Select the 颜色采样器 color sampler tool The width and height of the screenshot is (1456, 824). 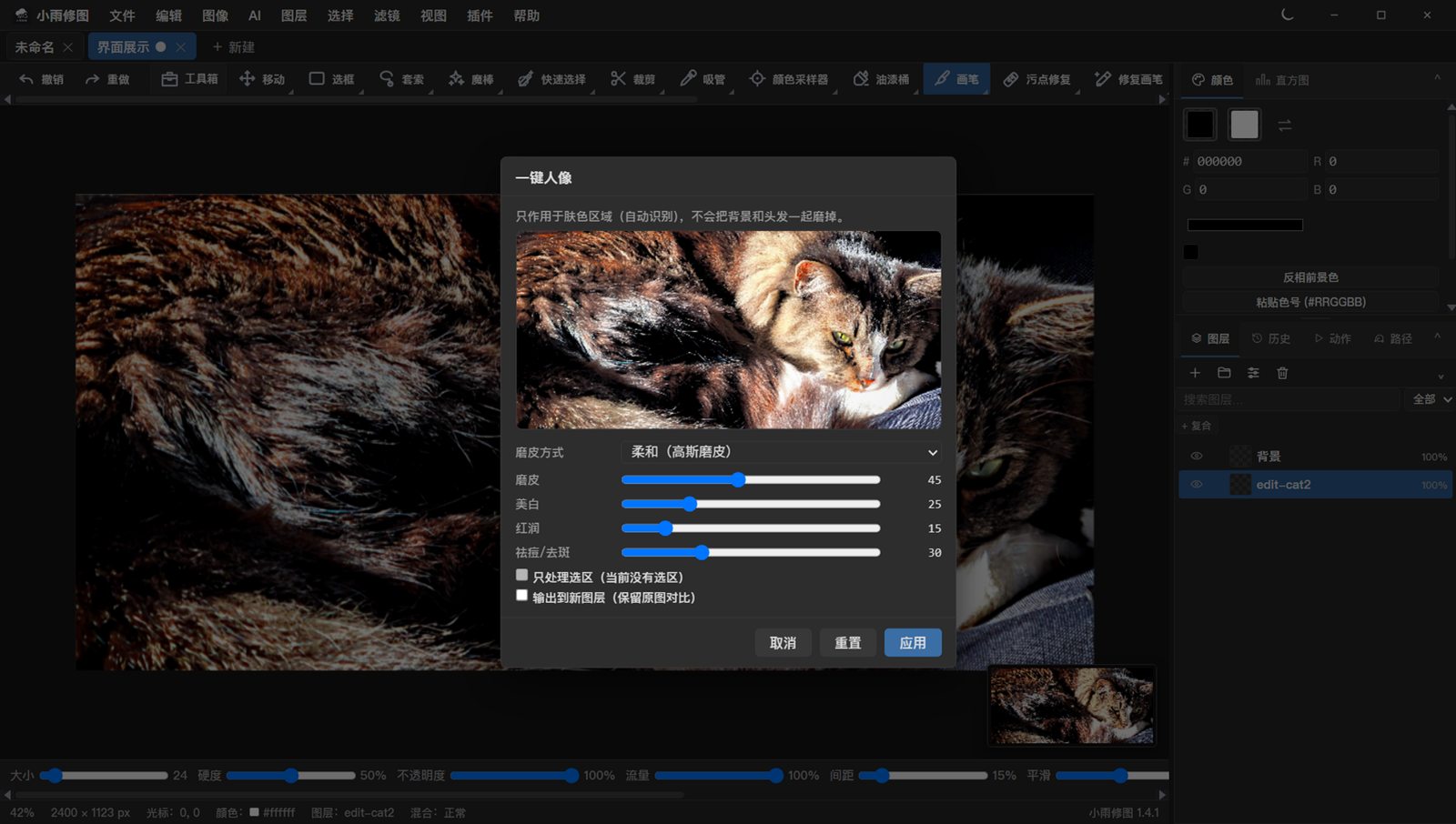coord(788,79)
